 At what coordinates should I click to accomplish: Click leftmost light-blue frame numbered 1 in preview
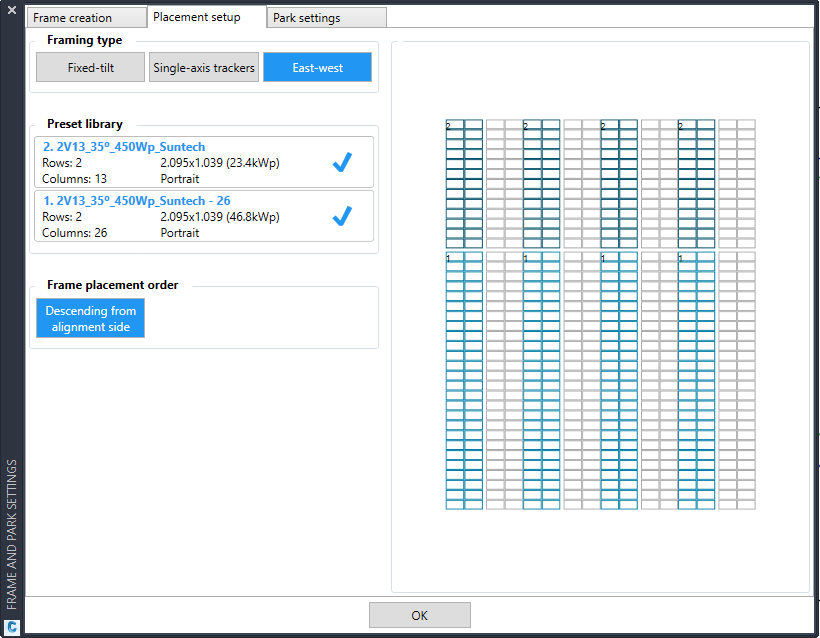tap(464, 380)
